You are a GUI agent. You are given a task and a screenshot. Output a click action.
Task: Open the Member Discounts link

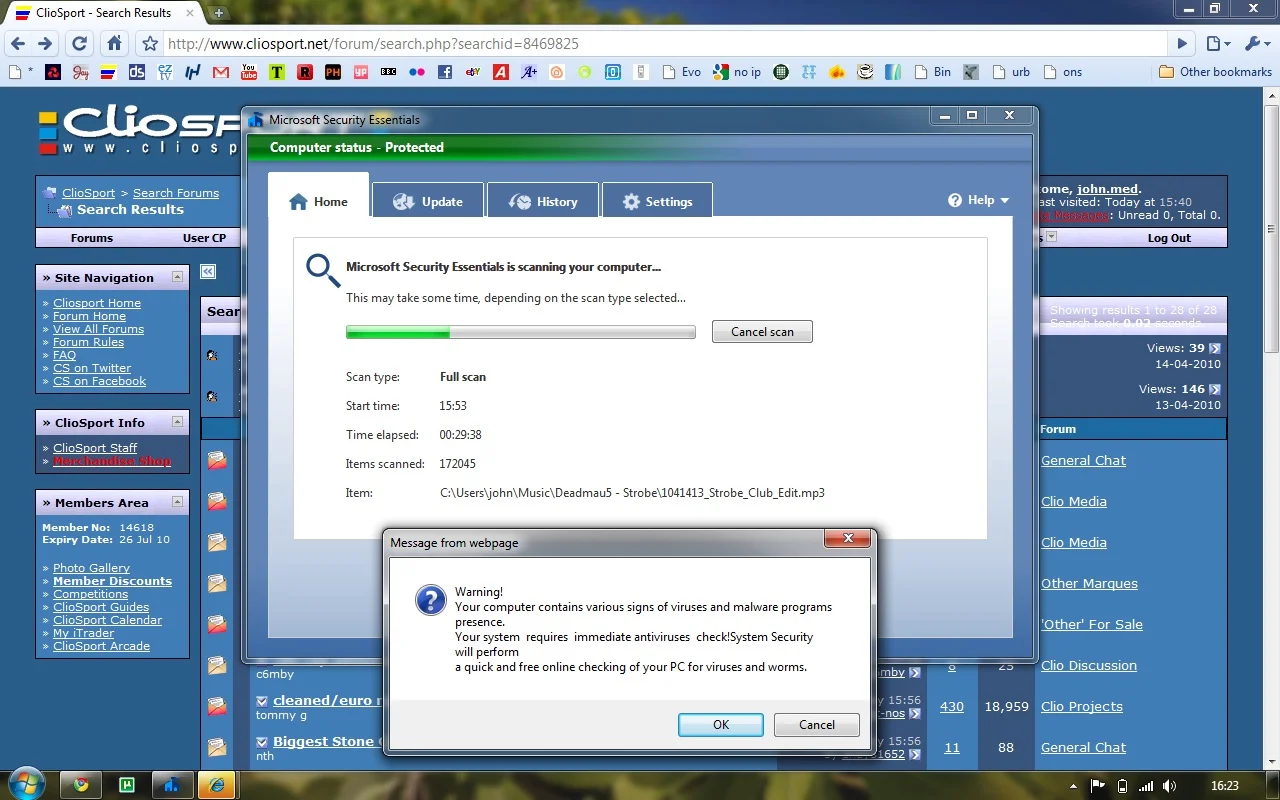coord(112,581)
